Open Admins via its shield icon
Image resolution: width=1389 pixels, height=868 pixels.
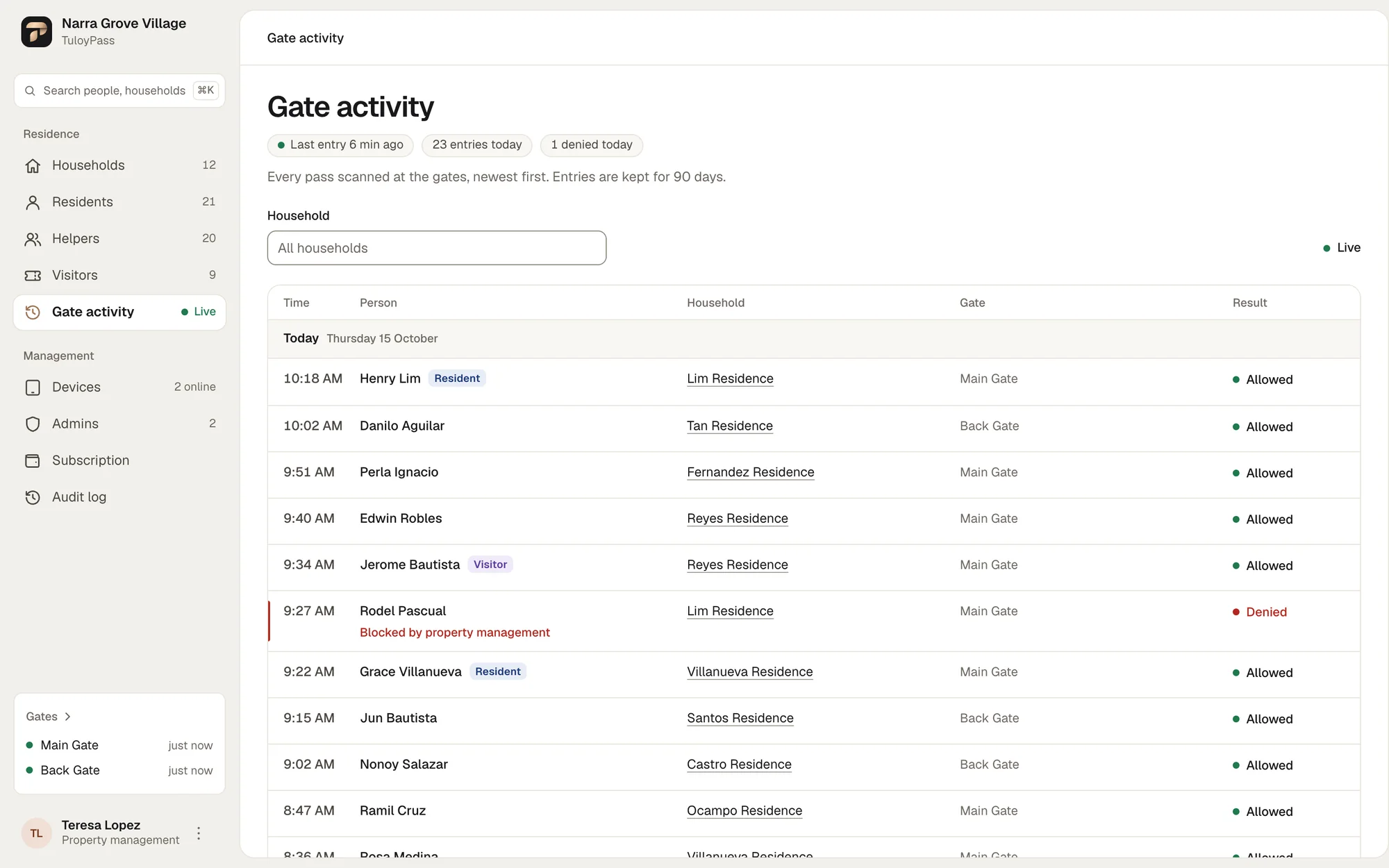[33, 424]
